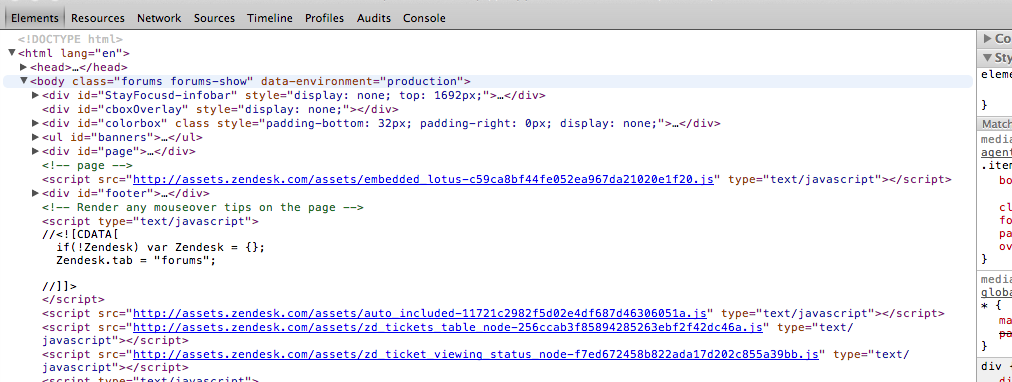Click the //<![CDATA[ line

[x=81, y=234]
